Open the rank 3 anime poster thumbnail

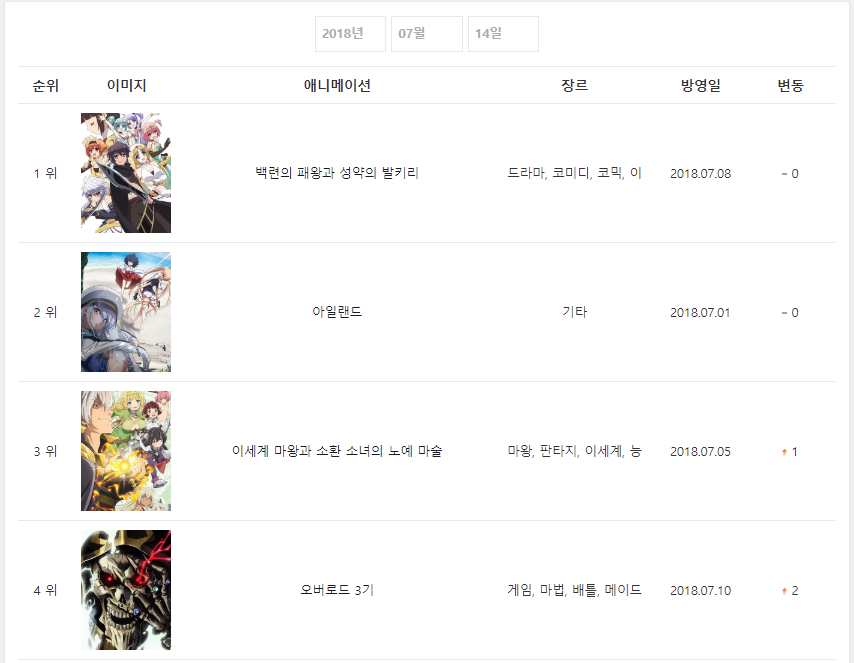tap(126, 451)
